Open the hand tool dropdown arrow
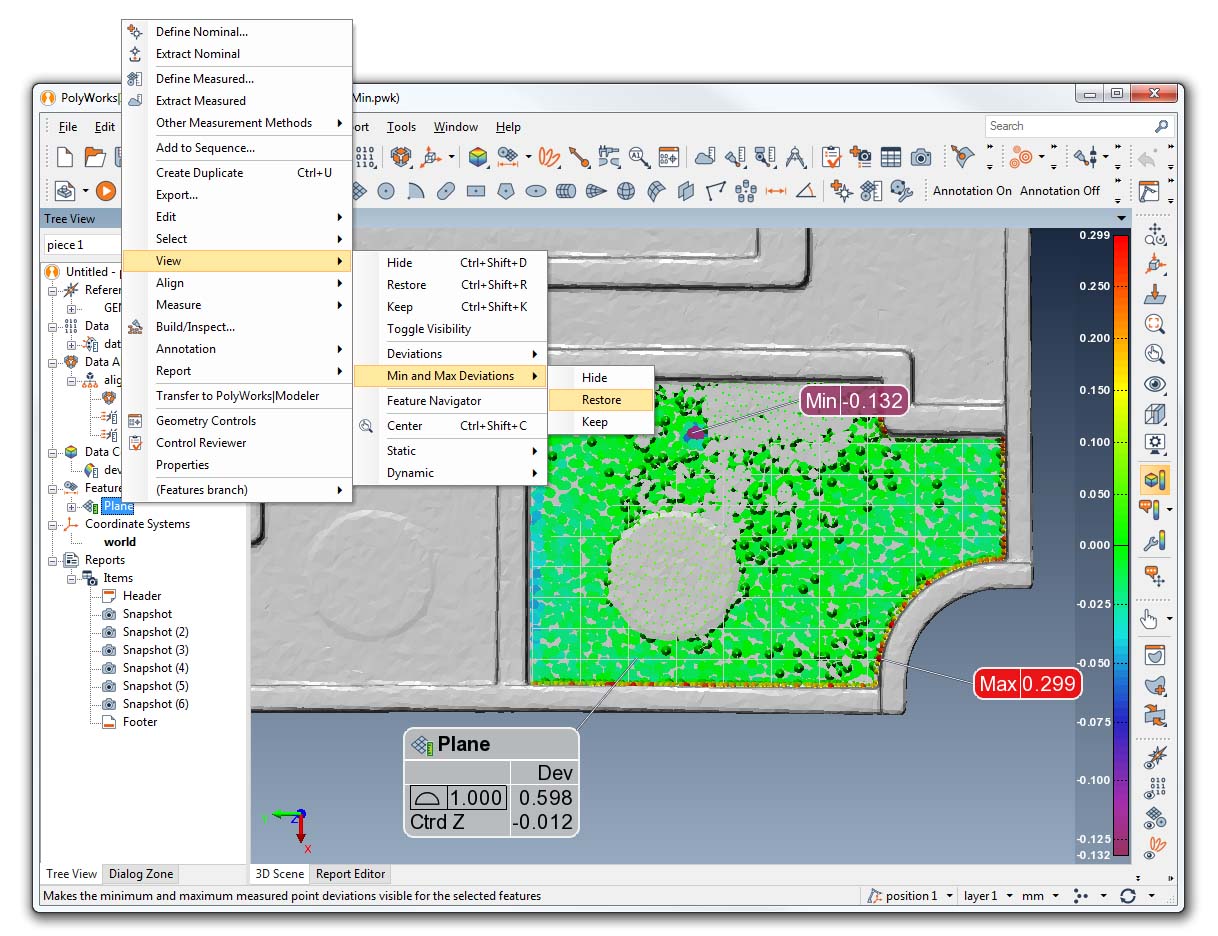This screenshot has width=1218, height=936. point(1169,619)
